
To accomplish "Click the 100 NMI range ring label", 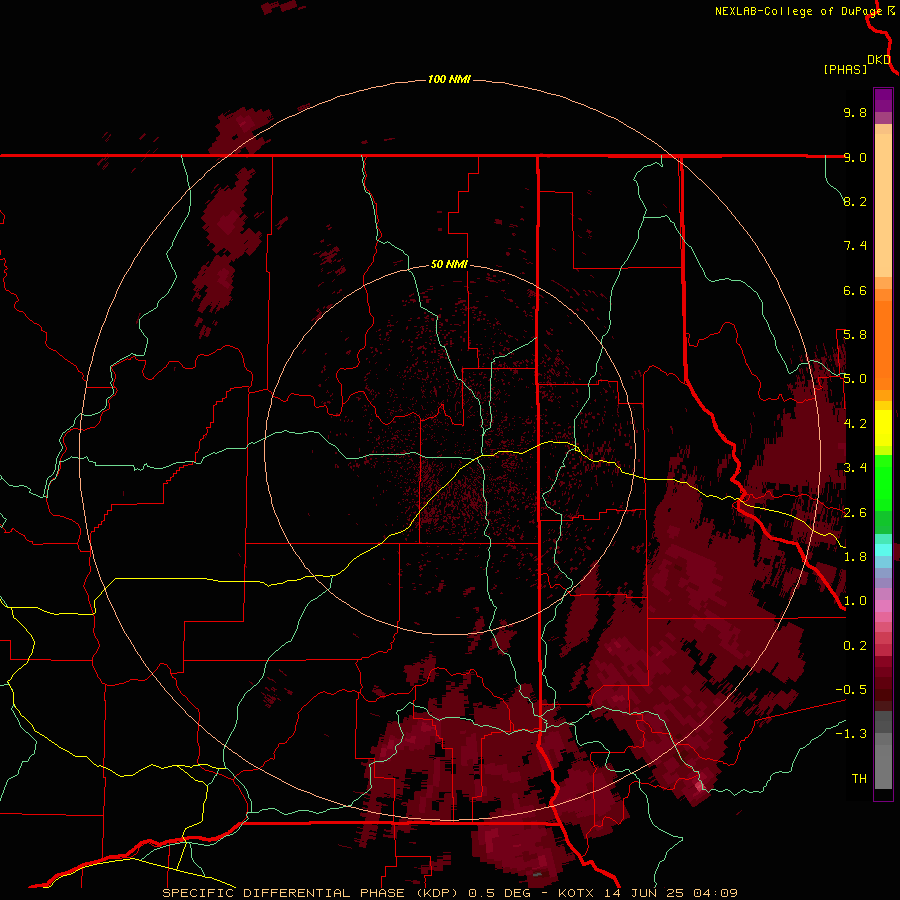I will point(449,79).
